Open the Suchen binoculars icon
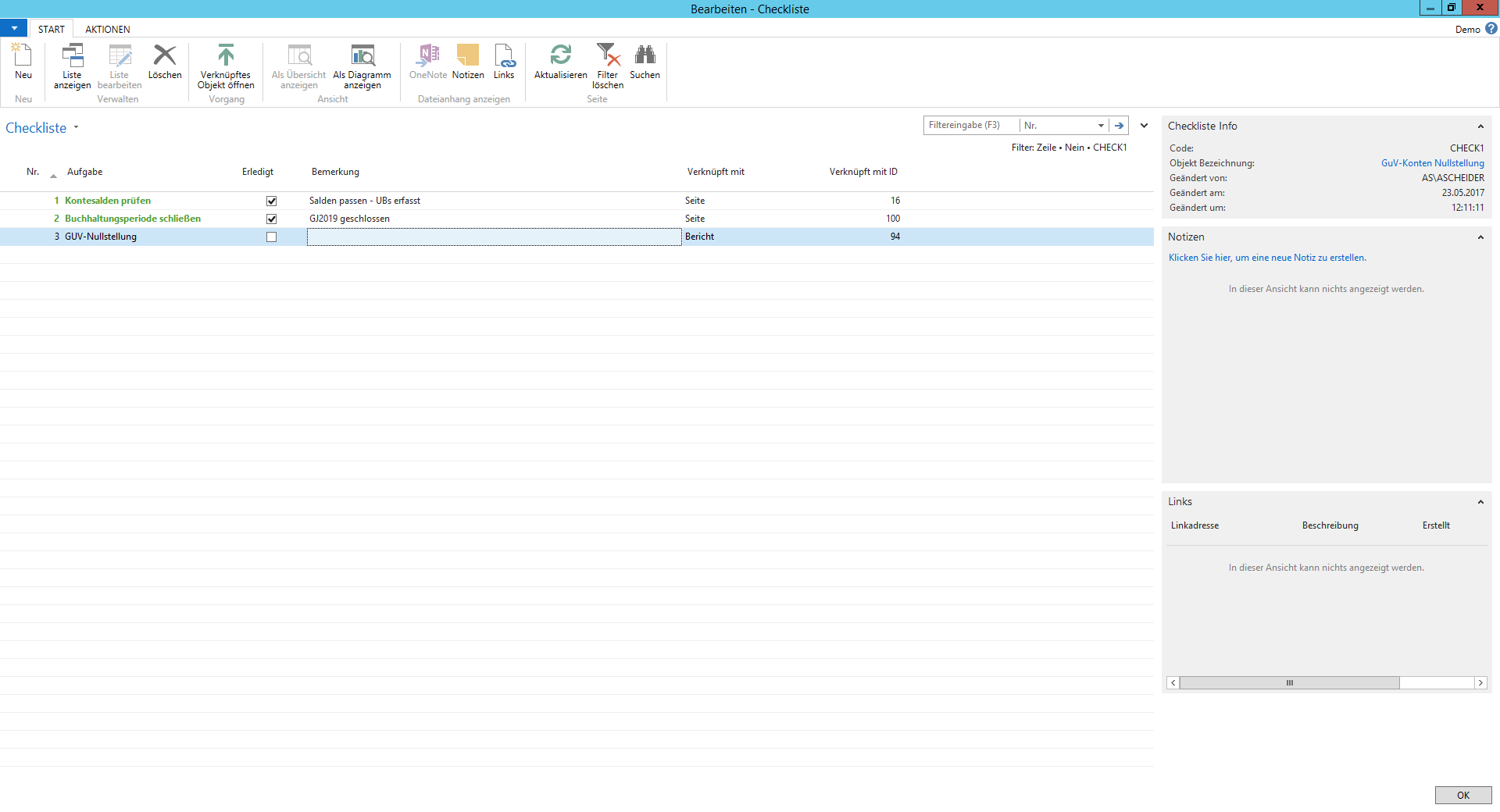Image resolution: width=1500 pixels, height=812 pixels. pos(645,56)
